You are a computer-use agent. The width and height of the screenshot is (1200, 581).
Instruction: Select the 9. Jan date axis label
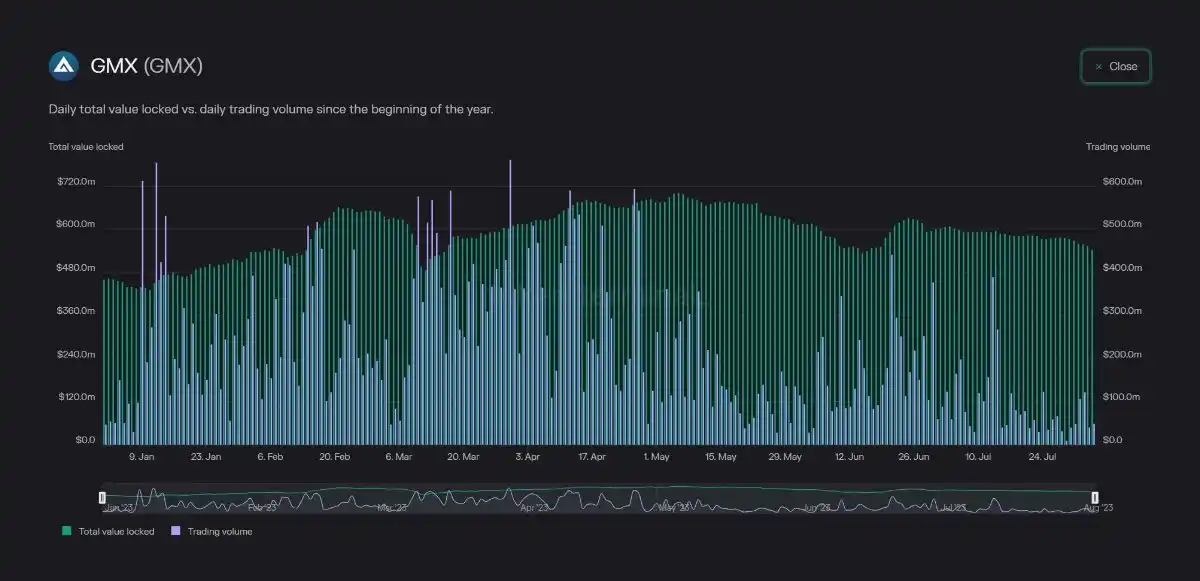tap(141, 457)
